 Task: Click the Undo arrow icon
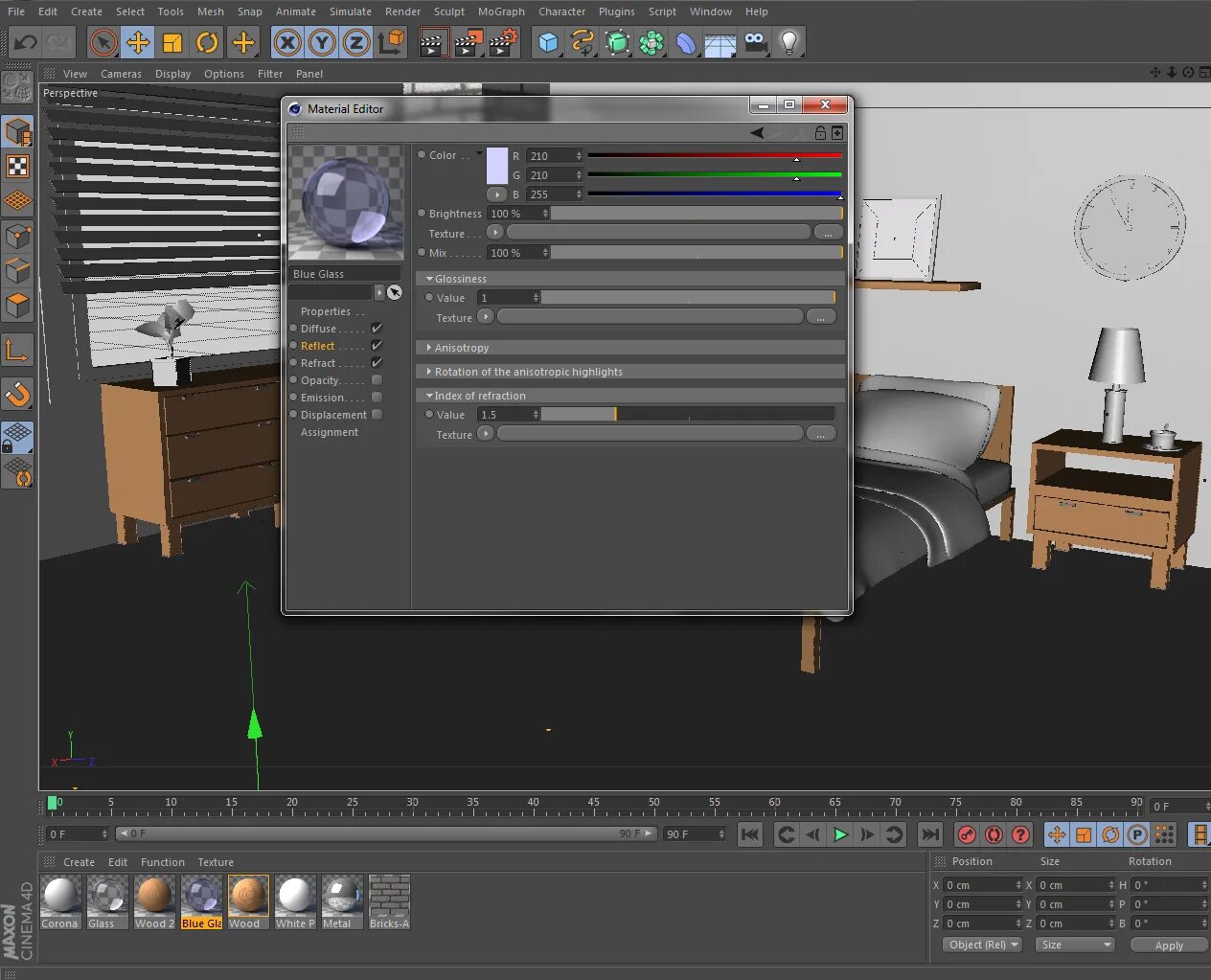(26, 42)
